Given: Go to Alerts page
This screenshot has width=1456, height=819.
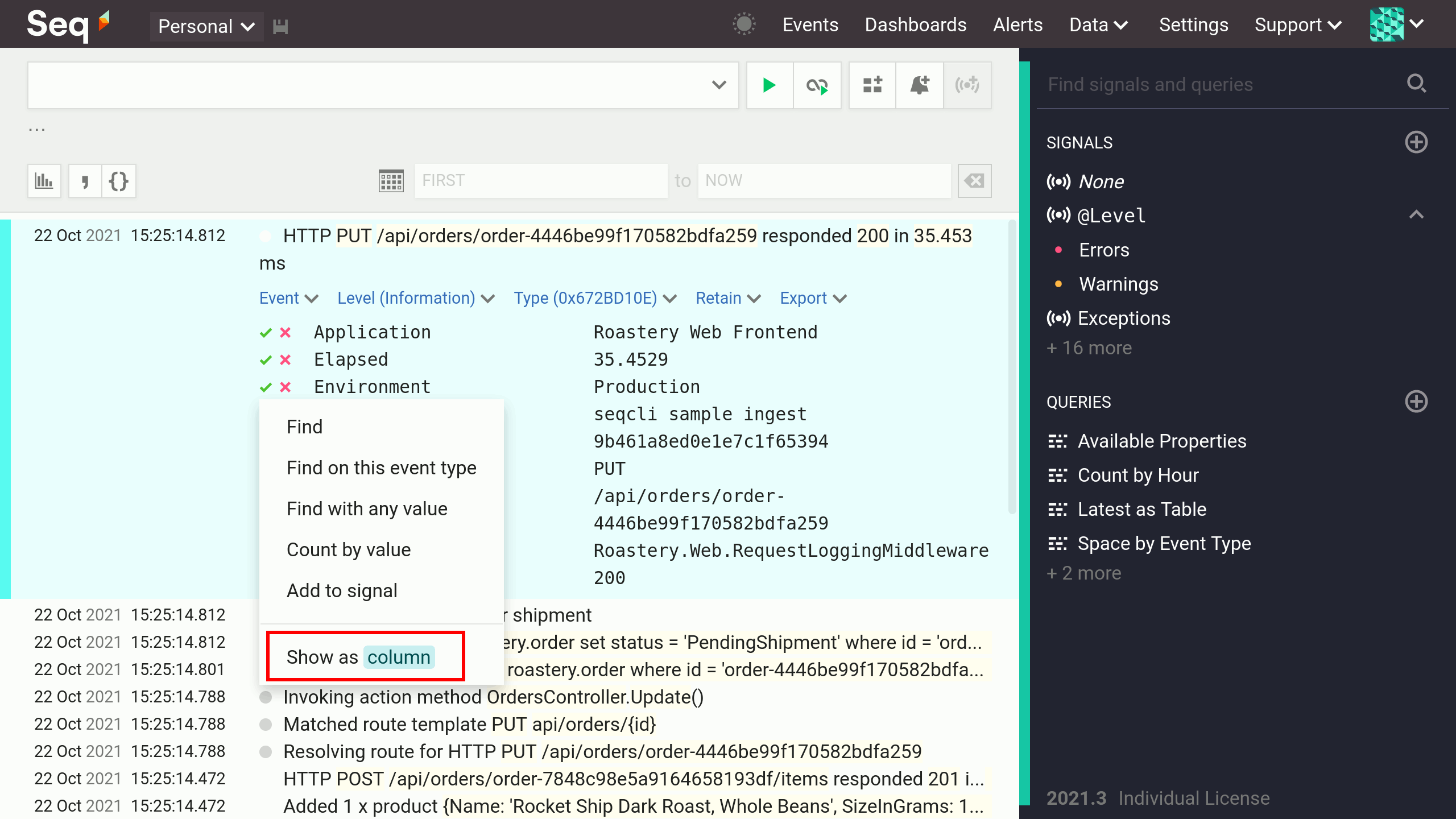Looking at the screenshot, I should click(1017, 24).
